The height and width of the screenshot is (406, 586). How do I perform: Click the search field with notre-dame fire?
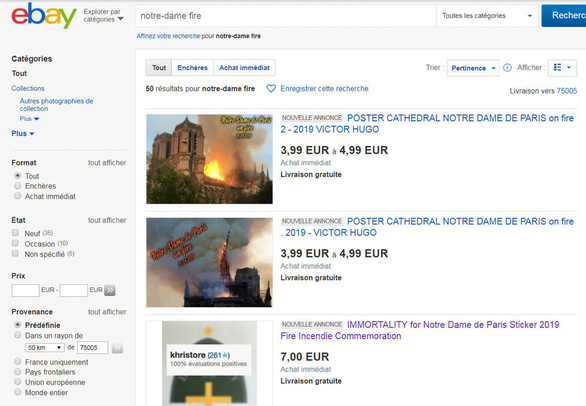(286, 16)
